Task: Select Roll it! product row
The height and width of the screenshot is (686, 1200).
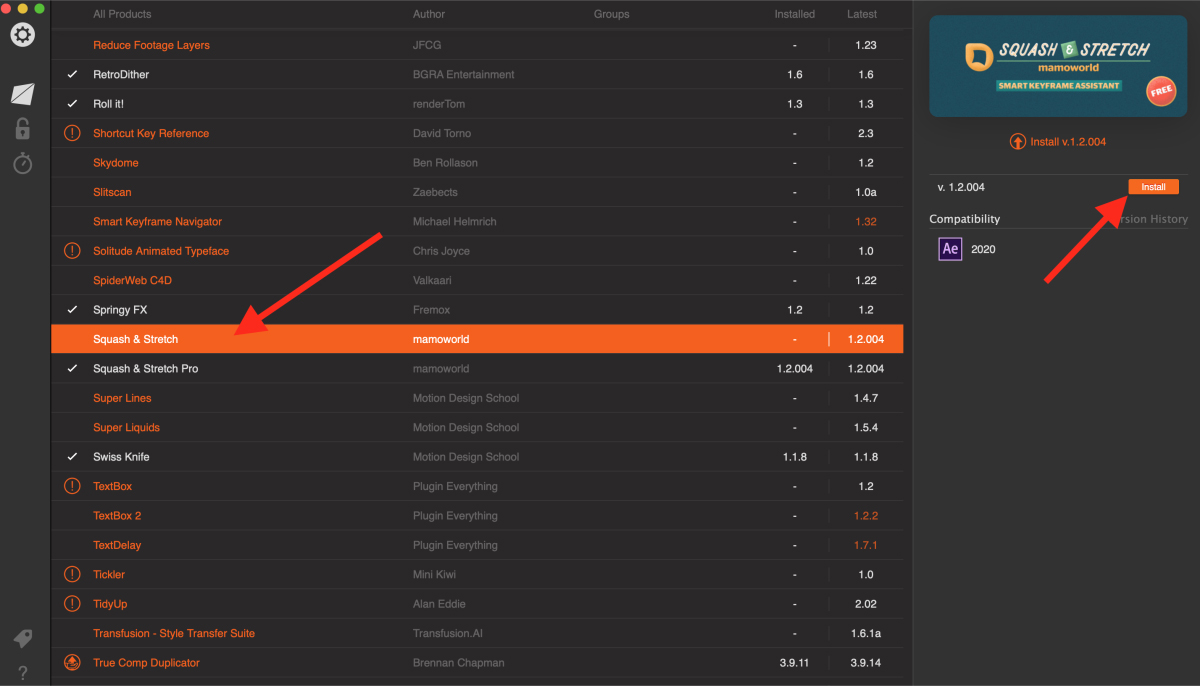Action: (x=477, y=104)
